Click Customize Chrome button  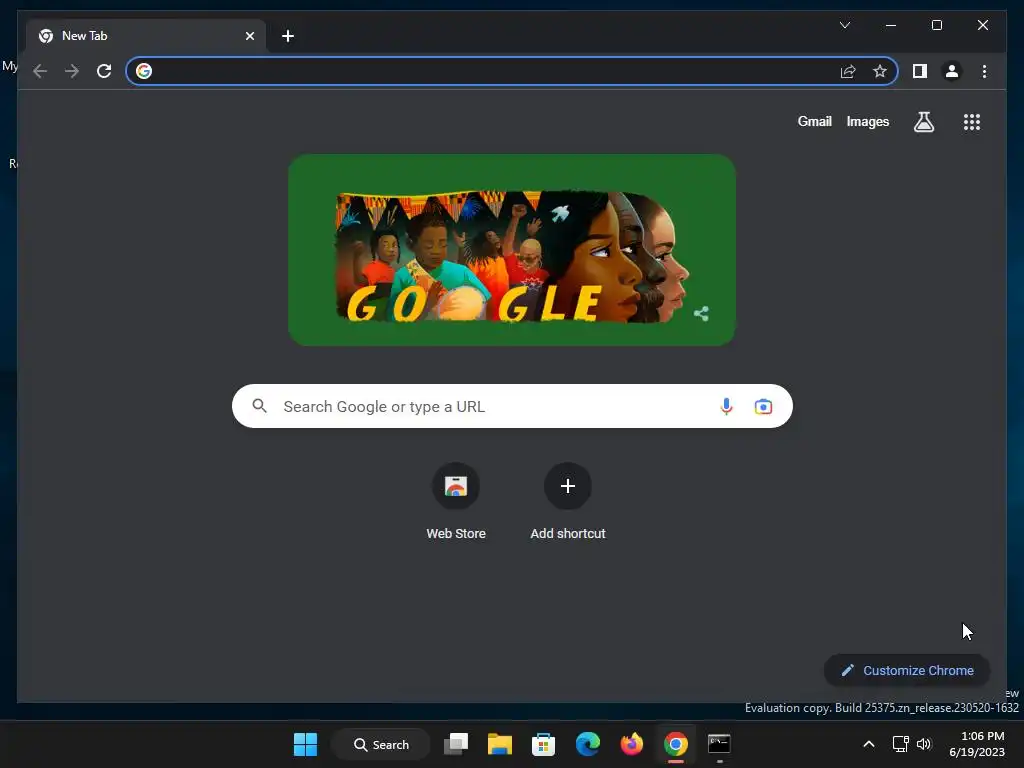point(907,671)
